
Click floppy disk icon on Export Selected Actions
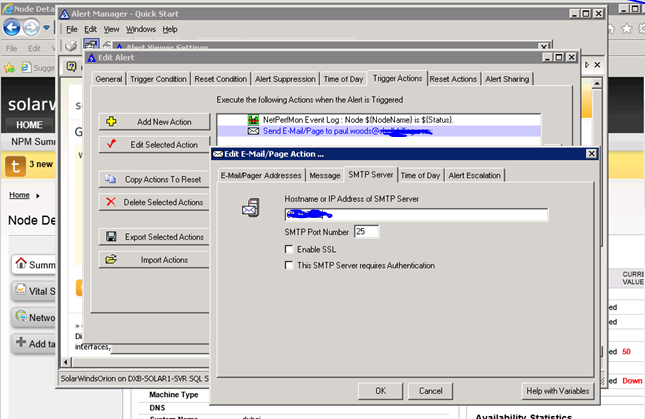(x=111, y=236)
